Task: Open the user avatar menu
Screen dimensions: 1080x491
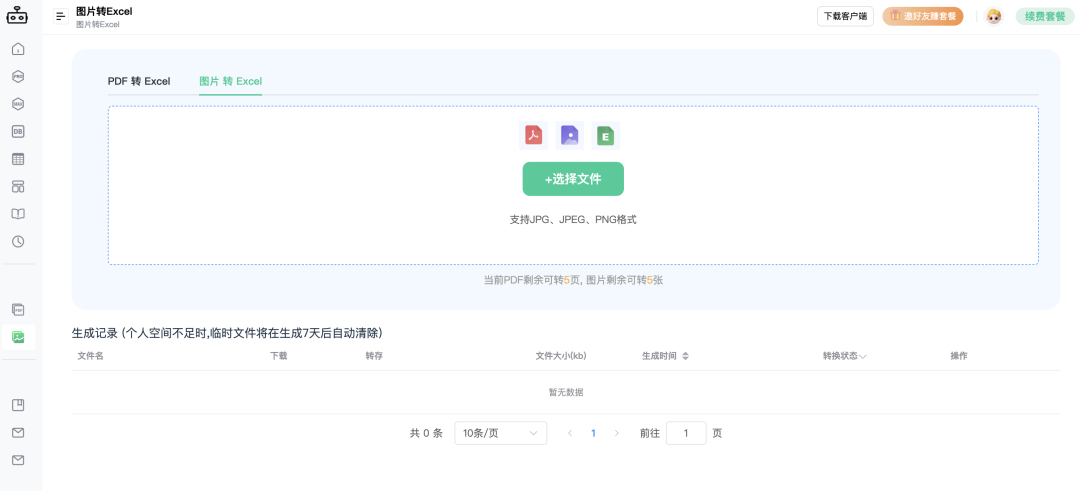Action: coord(993,16)
